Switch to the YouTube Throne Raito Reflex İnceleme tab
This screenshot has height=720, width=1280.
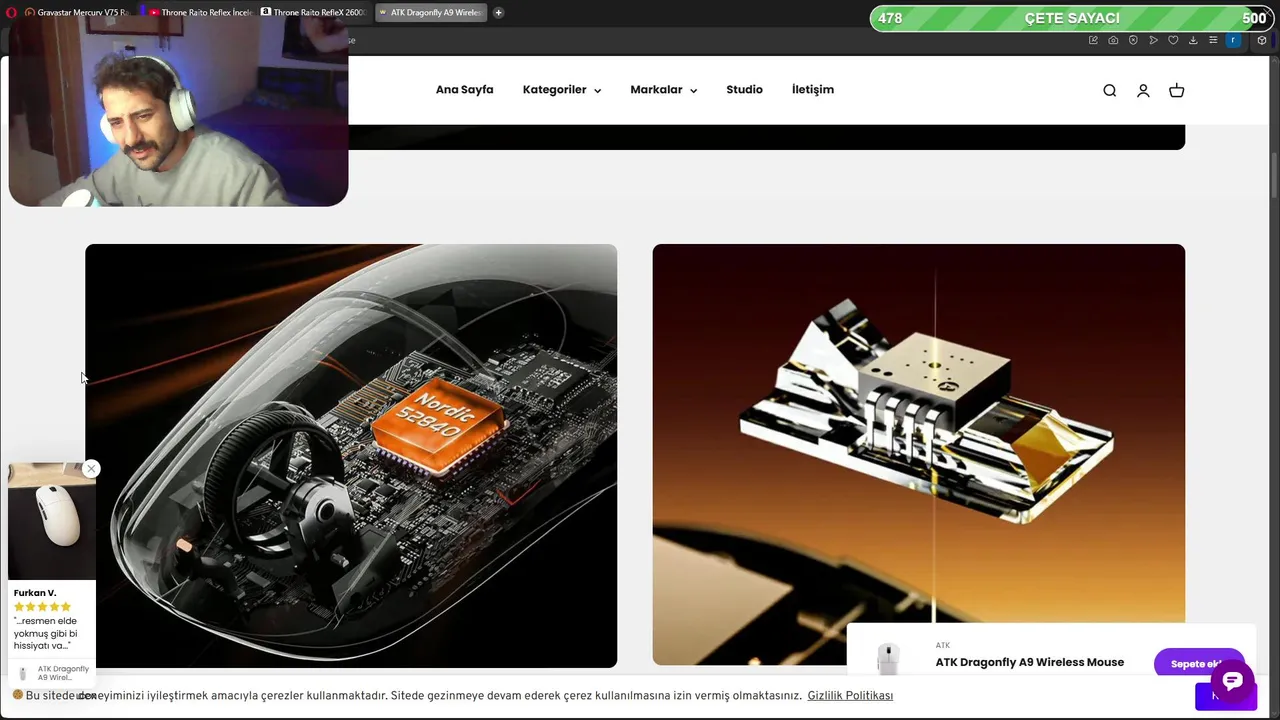coord(200,13)
